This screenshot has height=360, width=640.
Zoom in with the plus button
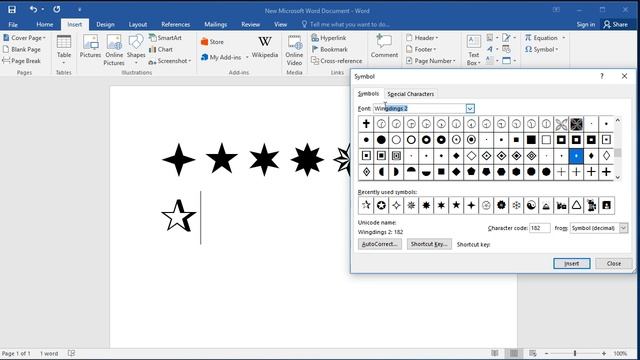tap(604, 353)
